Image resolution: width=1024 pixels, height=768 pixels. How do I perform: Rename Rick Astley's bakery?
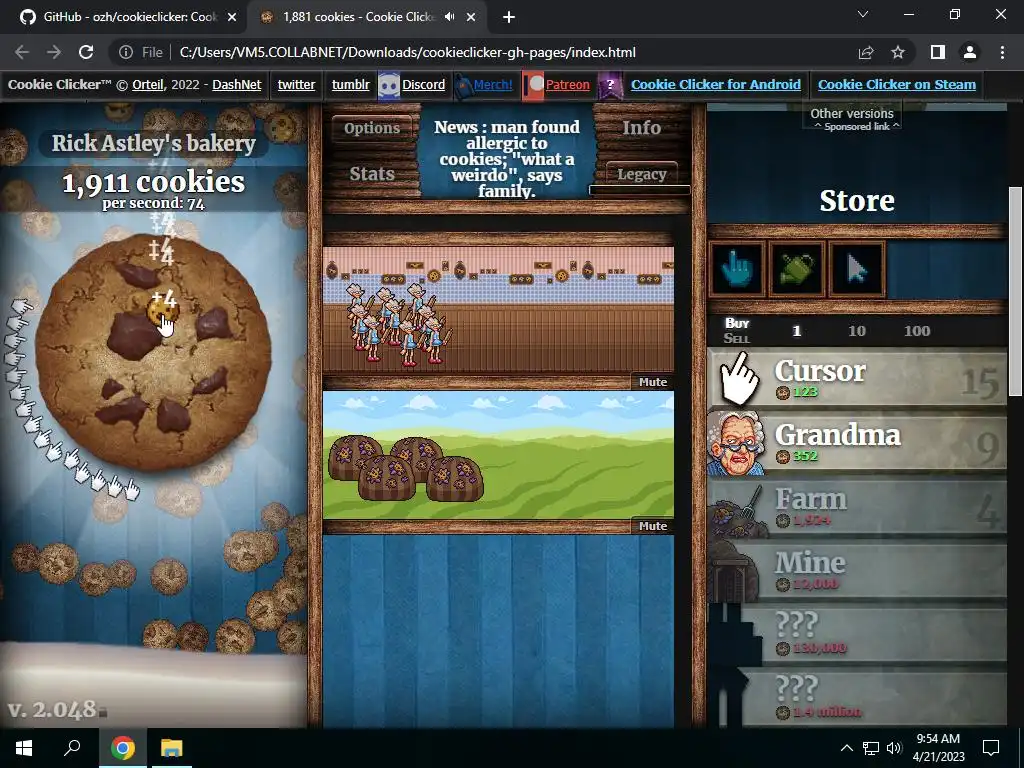(153, 143)
